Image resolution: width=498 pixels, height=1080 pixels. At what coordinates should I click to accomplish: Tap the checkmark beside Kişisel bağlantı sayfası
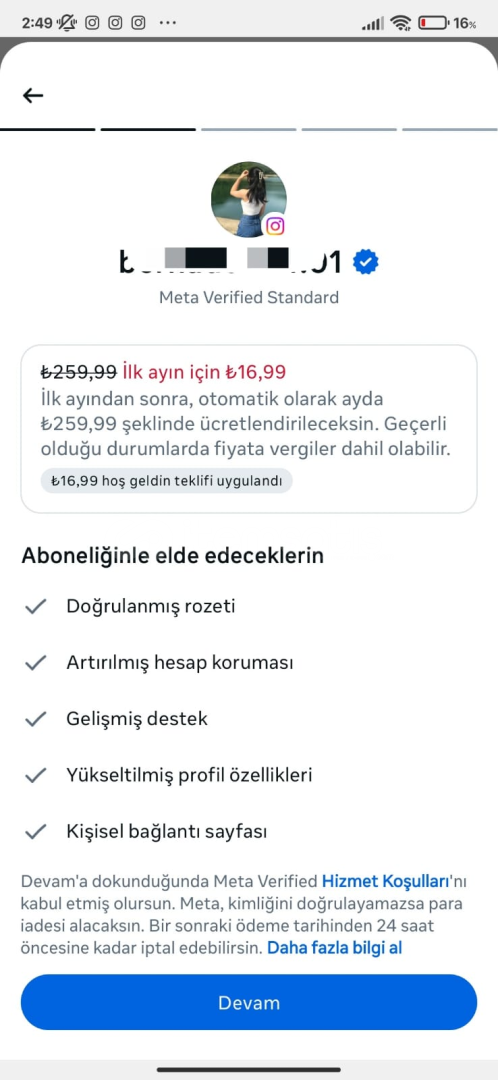tap(35, 832)
